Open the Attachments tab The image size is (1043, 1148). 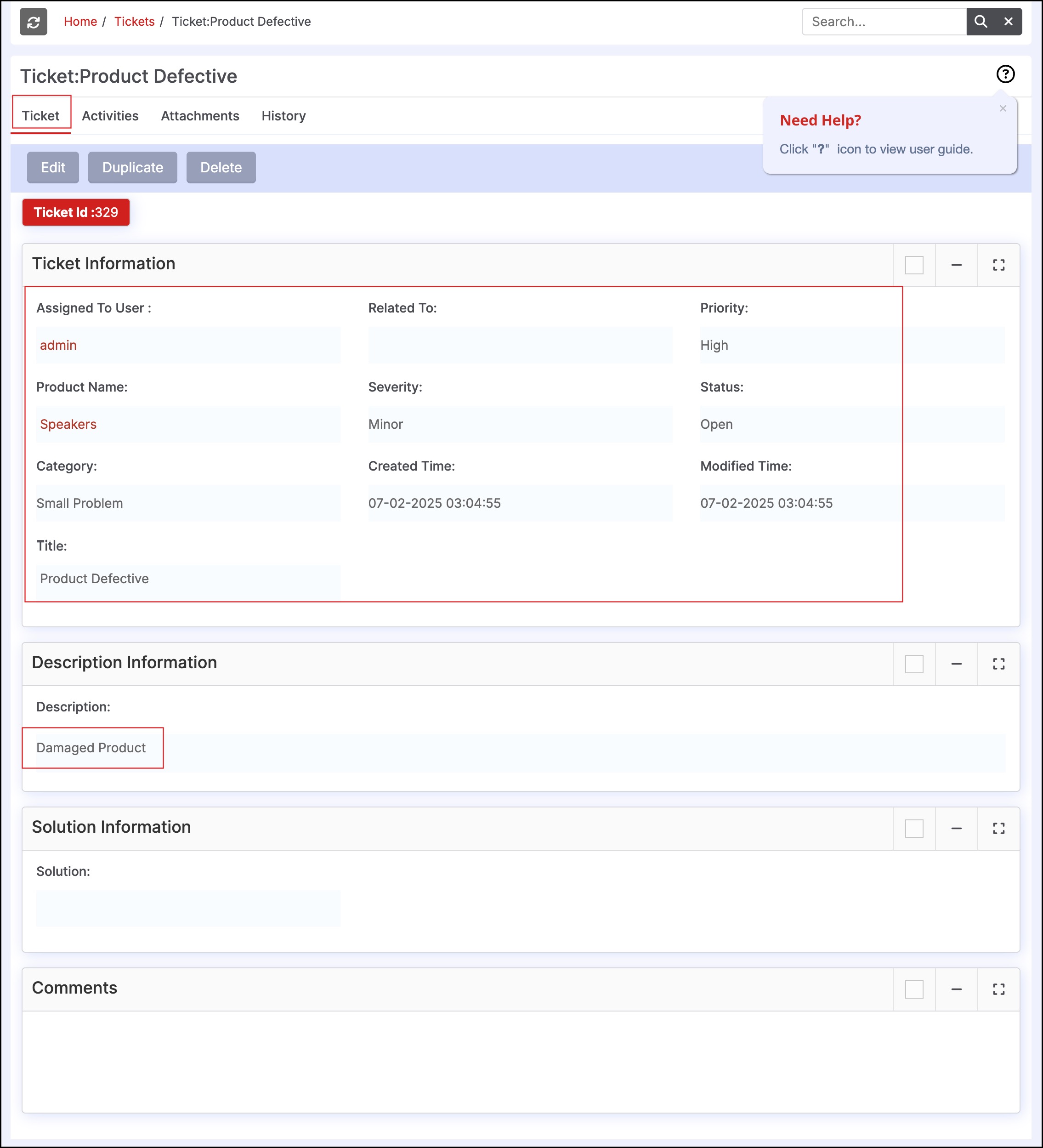pyautogui.click(x=200, y=116)
